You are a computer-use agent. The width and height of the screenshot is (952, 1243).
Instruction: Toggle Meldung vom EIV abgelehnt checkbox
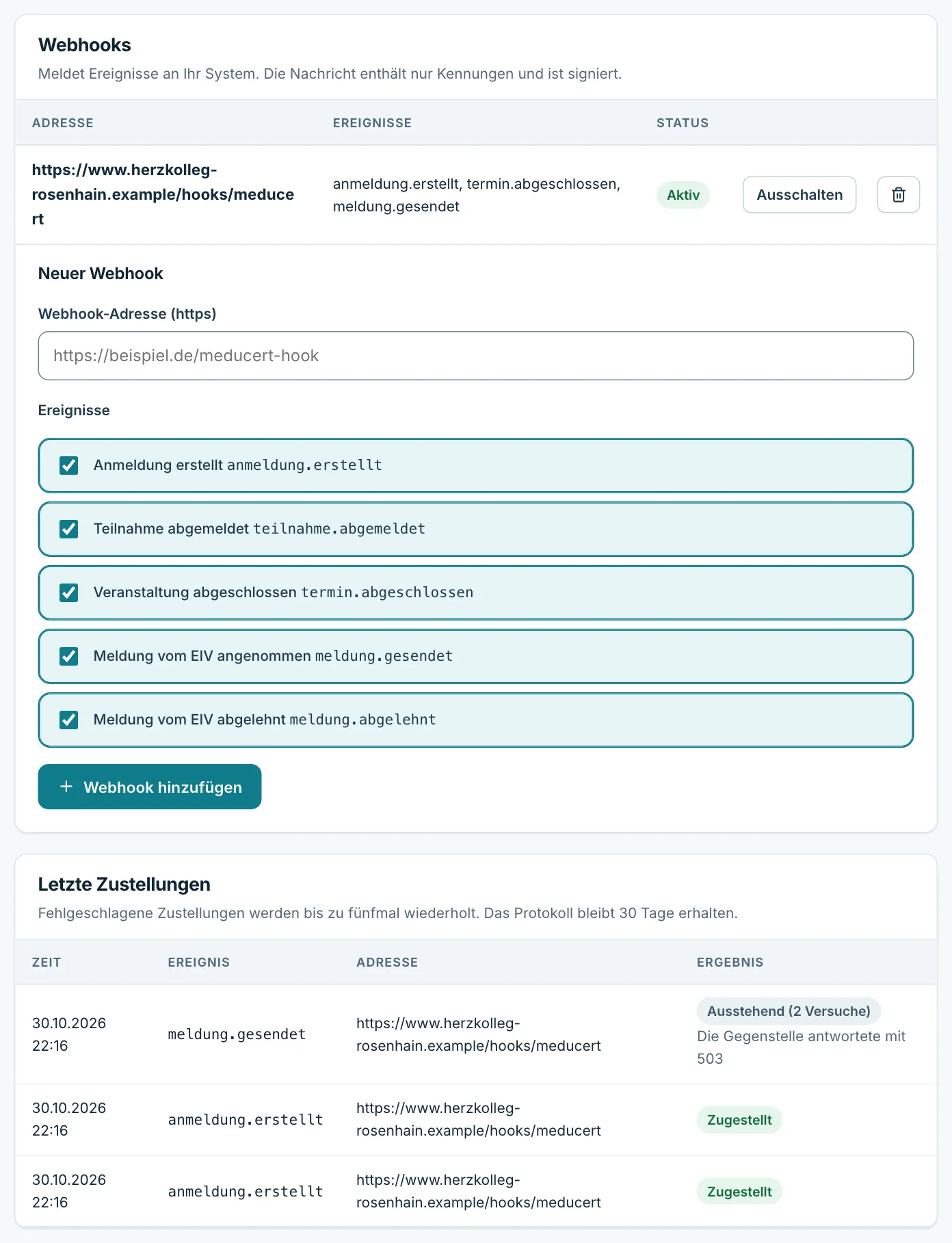pos(69,720)
